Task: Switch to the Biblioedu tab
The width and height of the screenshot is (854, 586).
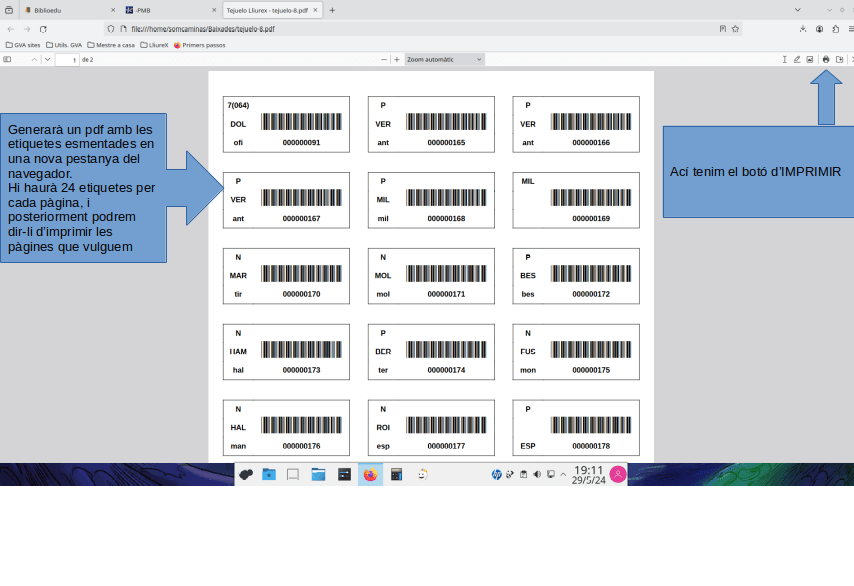Action: [70, 10]
